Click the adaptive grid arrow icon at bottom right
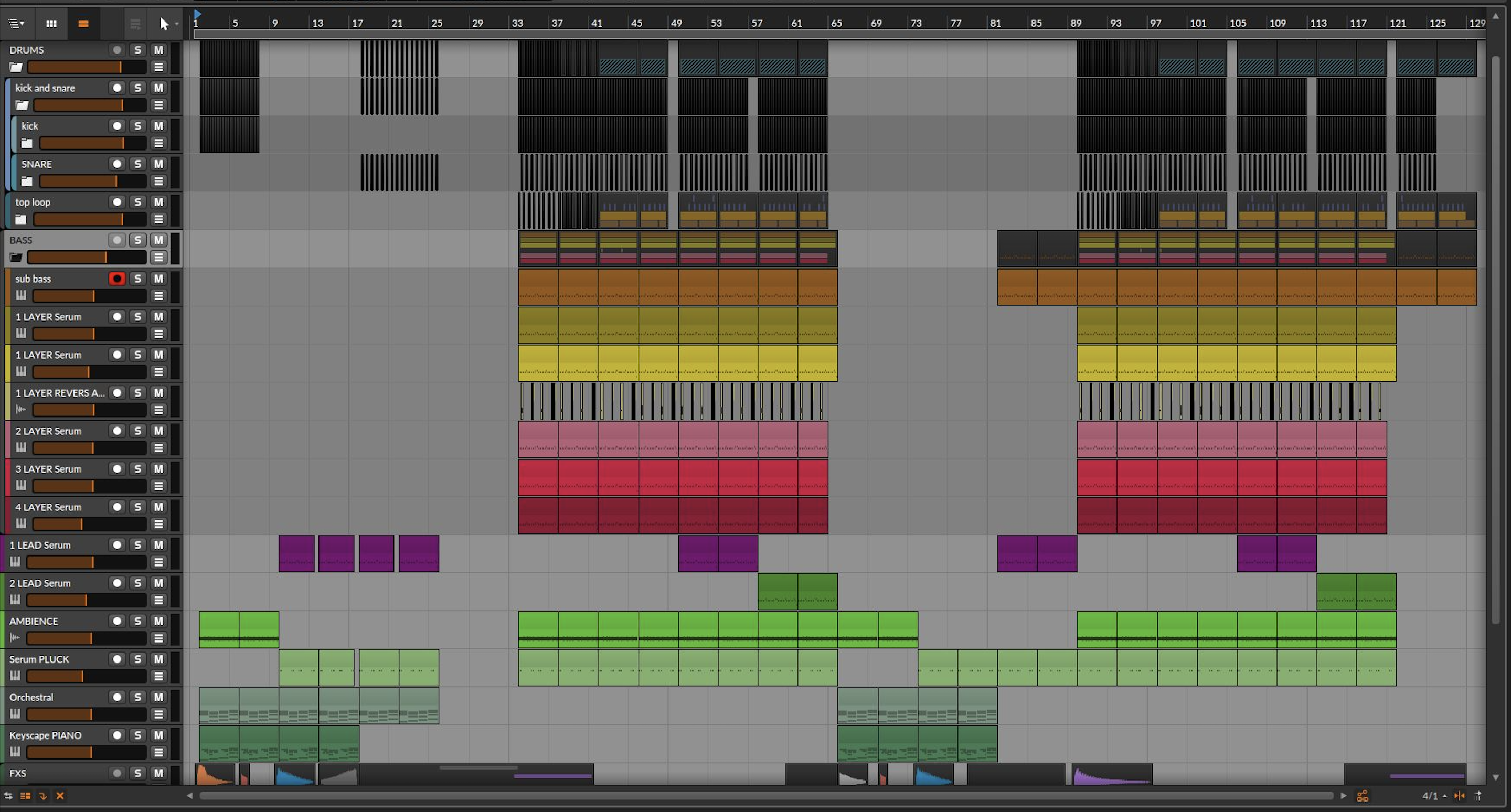This screenshot has width=1511, height=812. tap(1478, 796)
